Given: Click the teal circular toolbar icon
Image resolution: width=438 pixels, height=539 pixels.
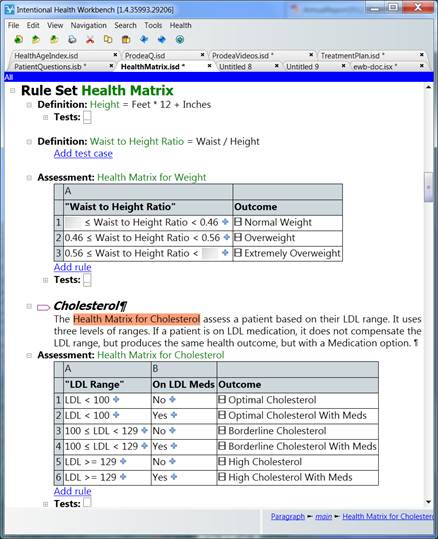Looking at the screenshot, I should 180,40.
